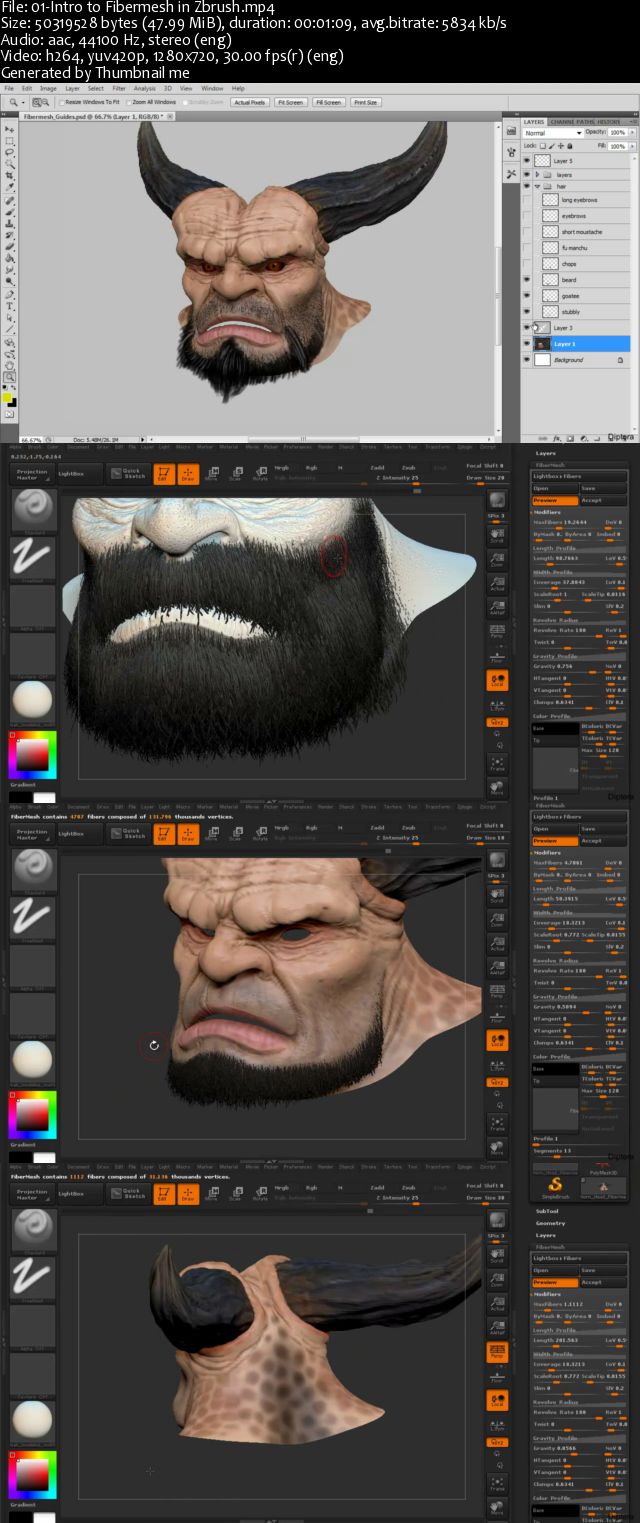This screenshot has width=640, height=1523.
Task: Switch to the PATHS tab in Photoshop
Action: [x=587, y=122]
